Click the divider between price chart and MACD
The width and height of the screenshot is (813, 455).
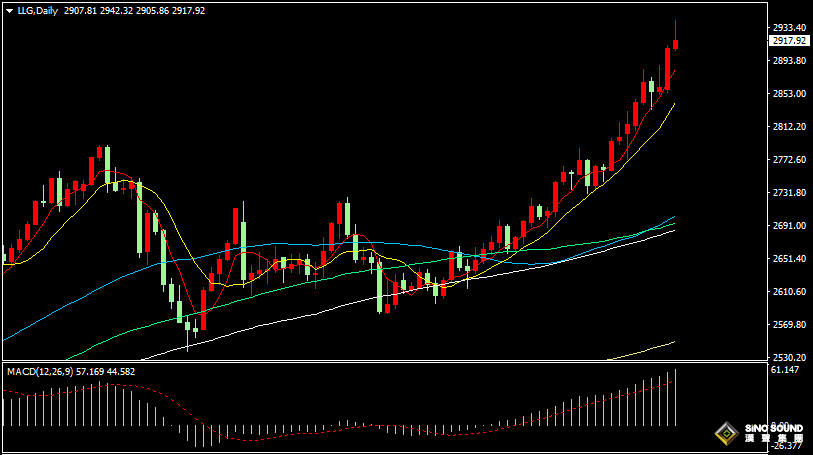tap(385, 361)
